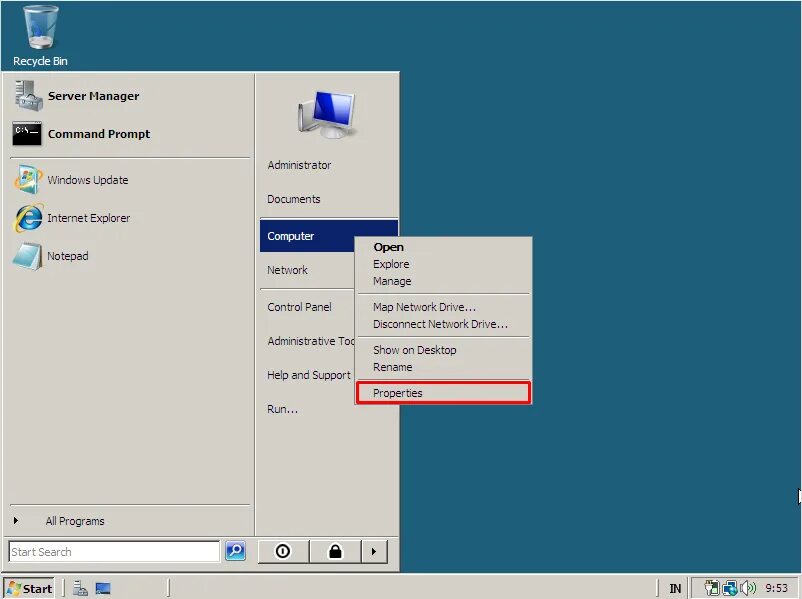Select Computer in Start menu
This screenshot has height=599, width=802.
pos(307,236)
